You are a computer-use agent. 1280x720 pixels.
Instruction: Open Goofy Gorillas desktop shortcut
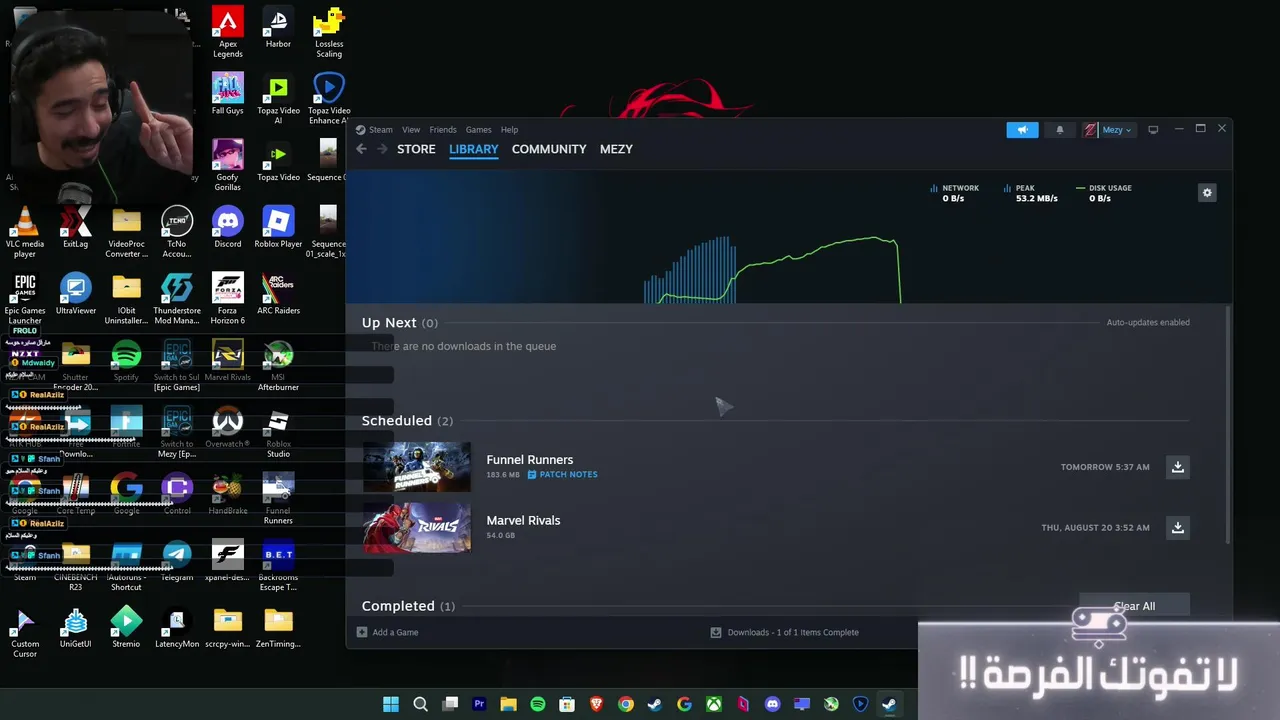tap(228, 166)
